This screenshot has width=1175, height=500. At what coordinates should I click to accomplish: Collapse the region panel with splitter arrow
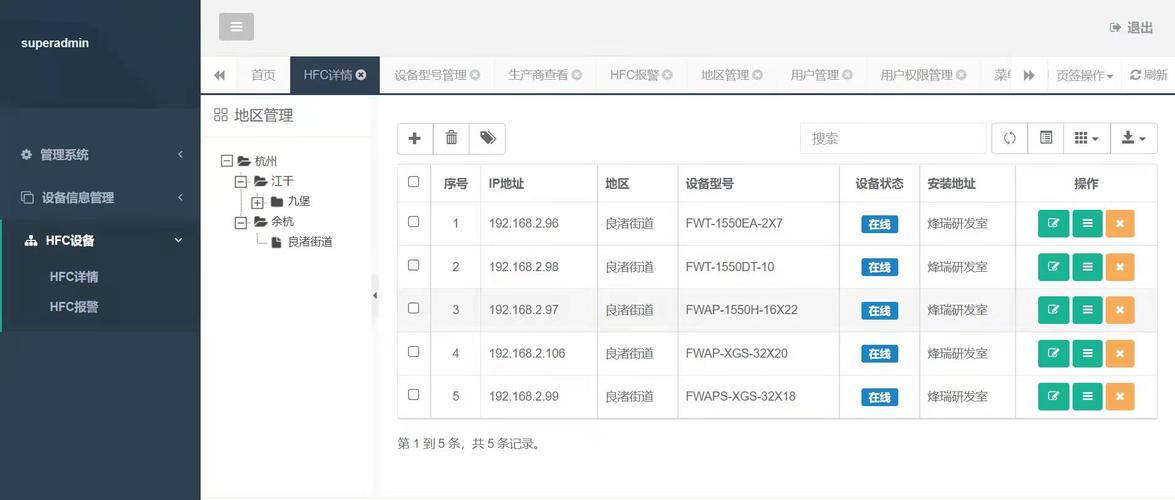click(x=375, y=296)
